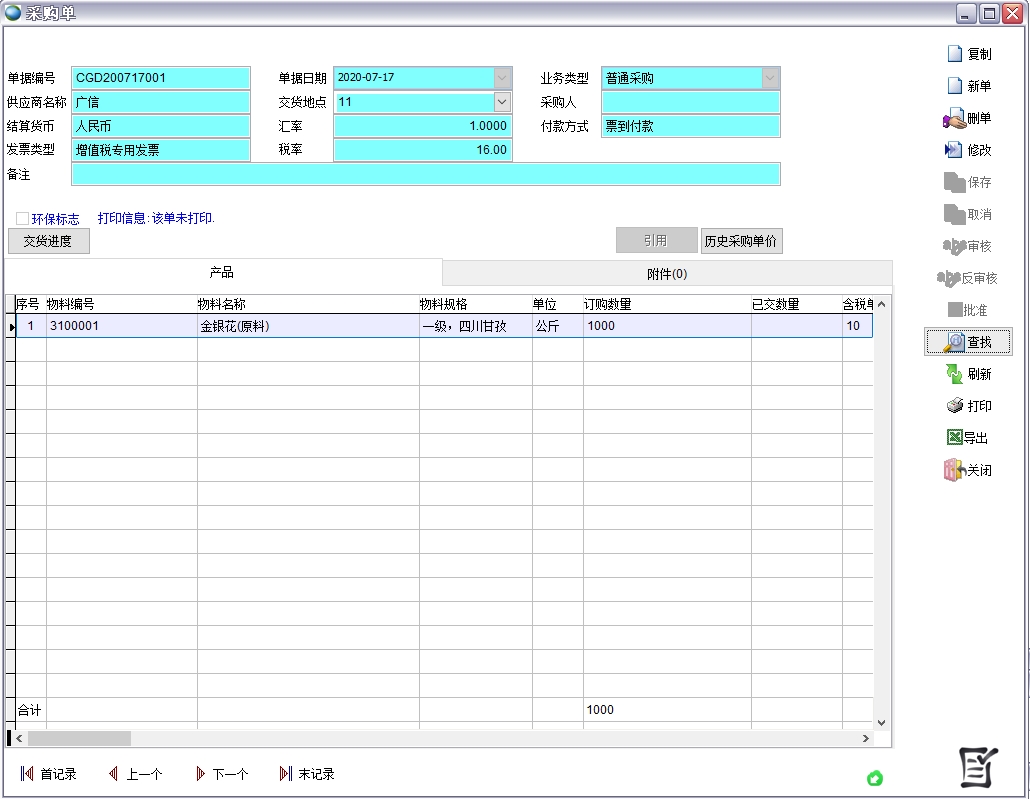Export data using the 导出 icon

click(968, 438)
